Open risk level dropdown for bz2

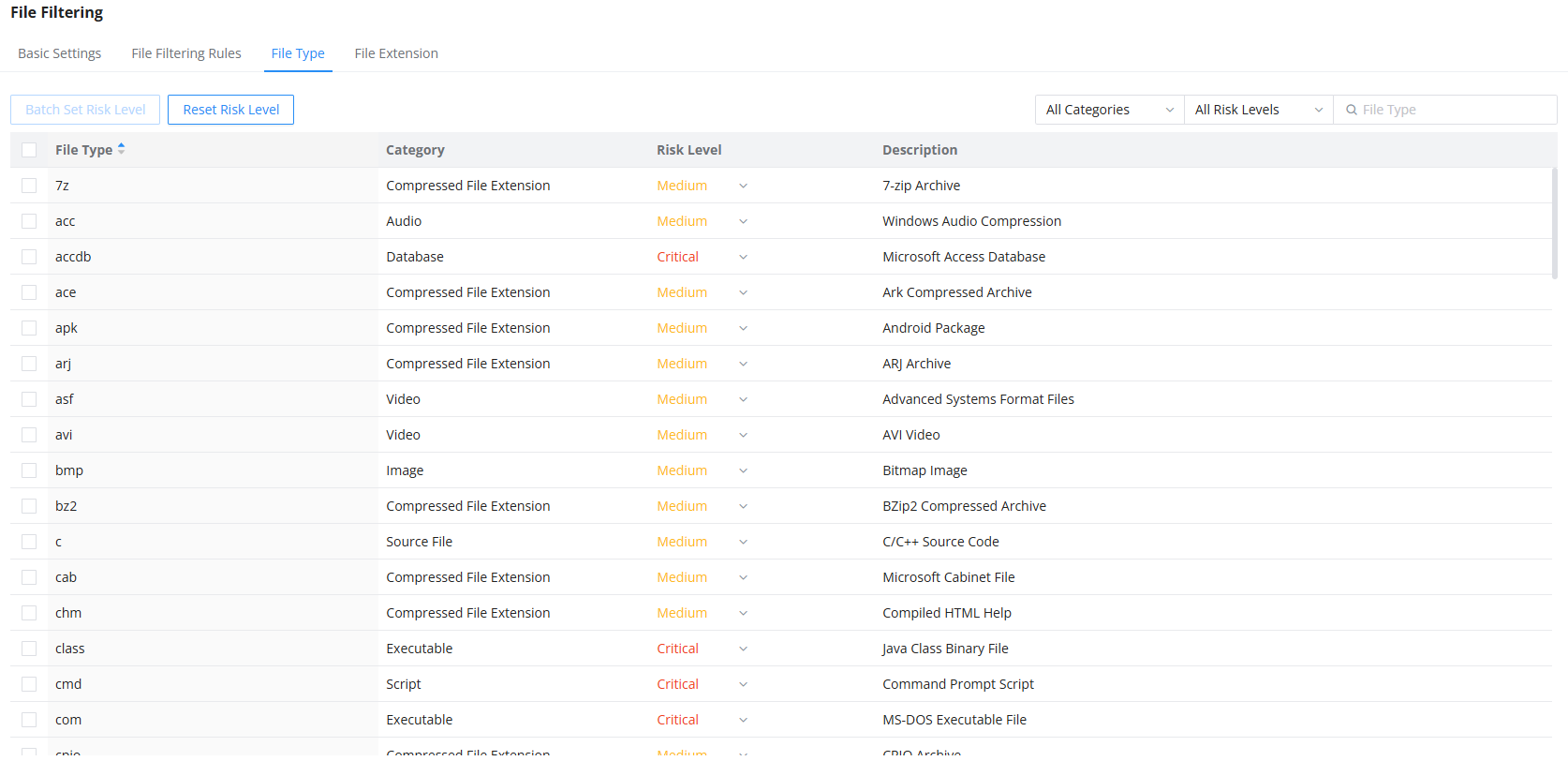[x=703, y=506]
